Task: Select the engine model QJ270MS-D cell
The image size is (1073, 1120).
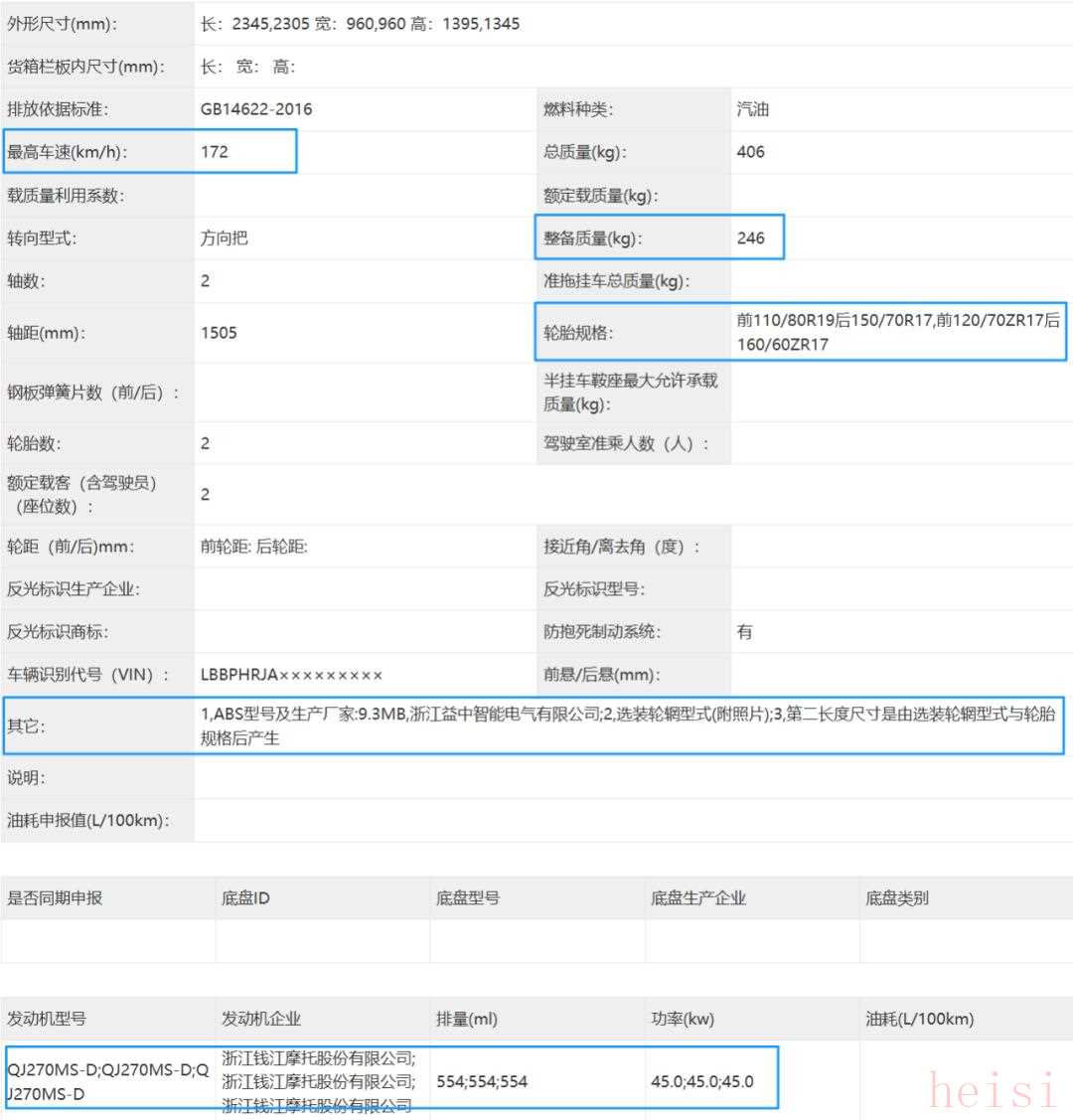Action: (107, 1081)
